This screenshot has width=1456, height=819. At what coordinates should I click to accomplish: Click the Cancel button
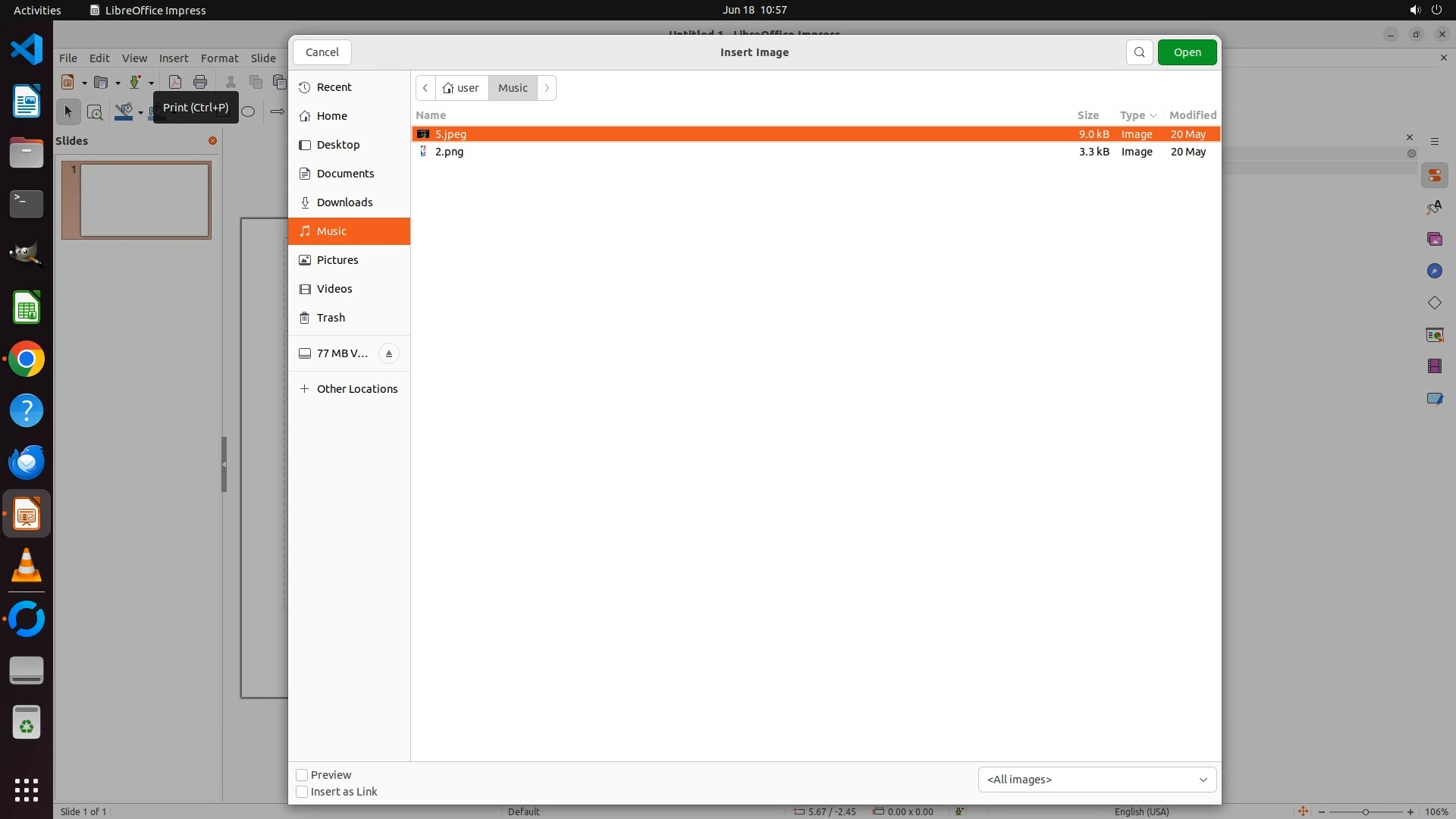(x=322, y=52)
